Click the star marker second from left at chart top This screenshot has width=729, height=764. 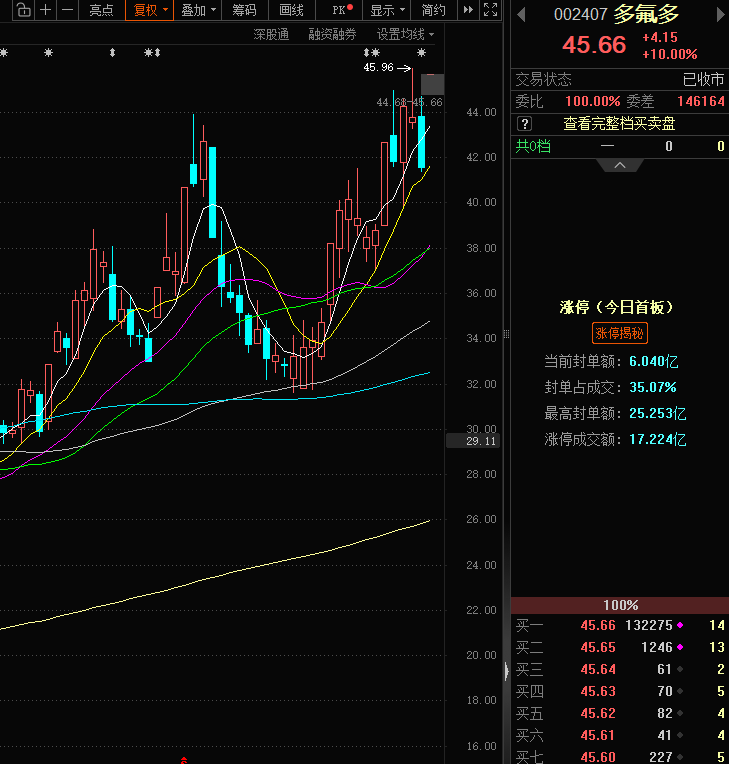tap(48, 52)
